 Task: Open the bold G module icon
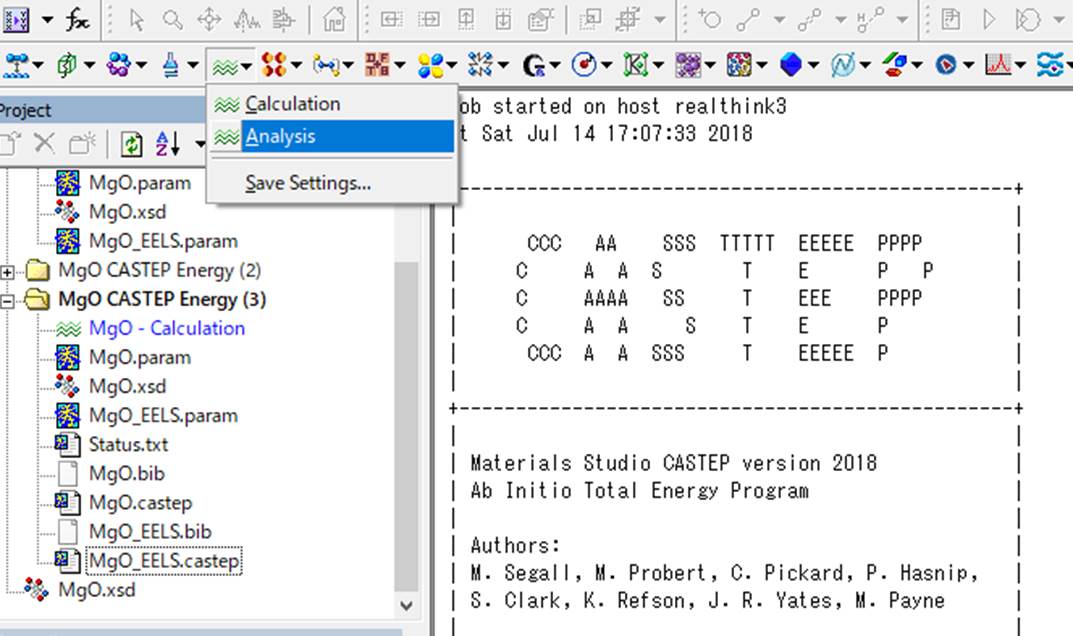[533, 66]
